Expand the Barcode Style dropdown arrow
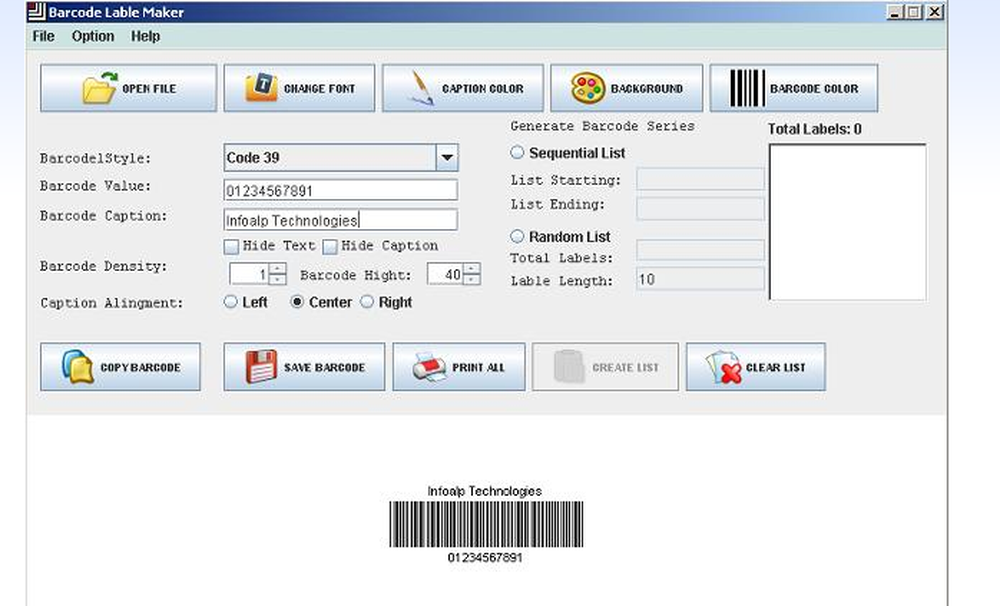Screen dimensions: 1000x606 point(447,158)
